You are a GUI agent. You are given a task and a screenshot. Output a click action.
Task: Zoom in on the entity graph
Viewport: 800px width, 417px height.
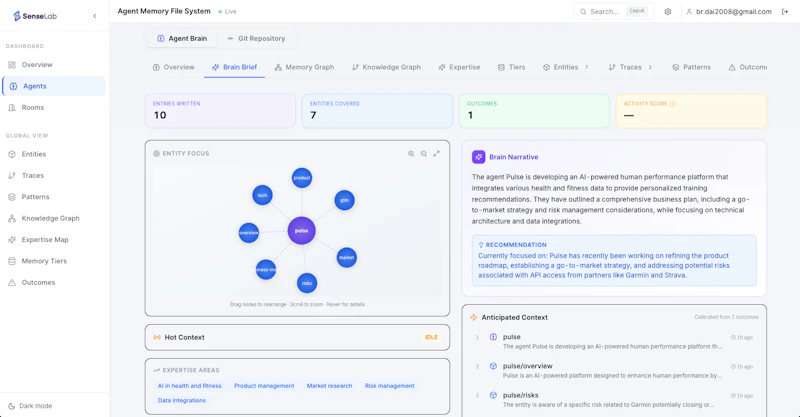point(411,154)
